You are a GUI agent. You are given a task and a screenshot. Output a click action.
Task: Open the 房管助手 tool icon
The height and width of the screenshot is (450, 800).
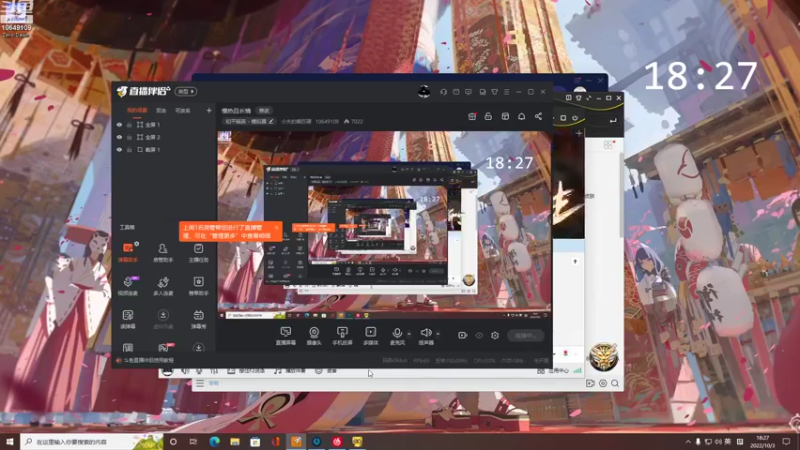pyautogui.click(x=163, y=252)
